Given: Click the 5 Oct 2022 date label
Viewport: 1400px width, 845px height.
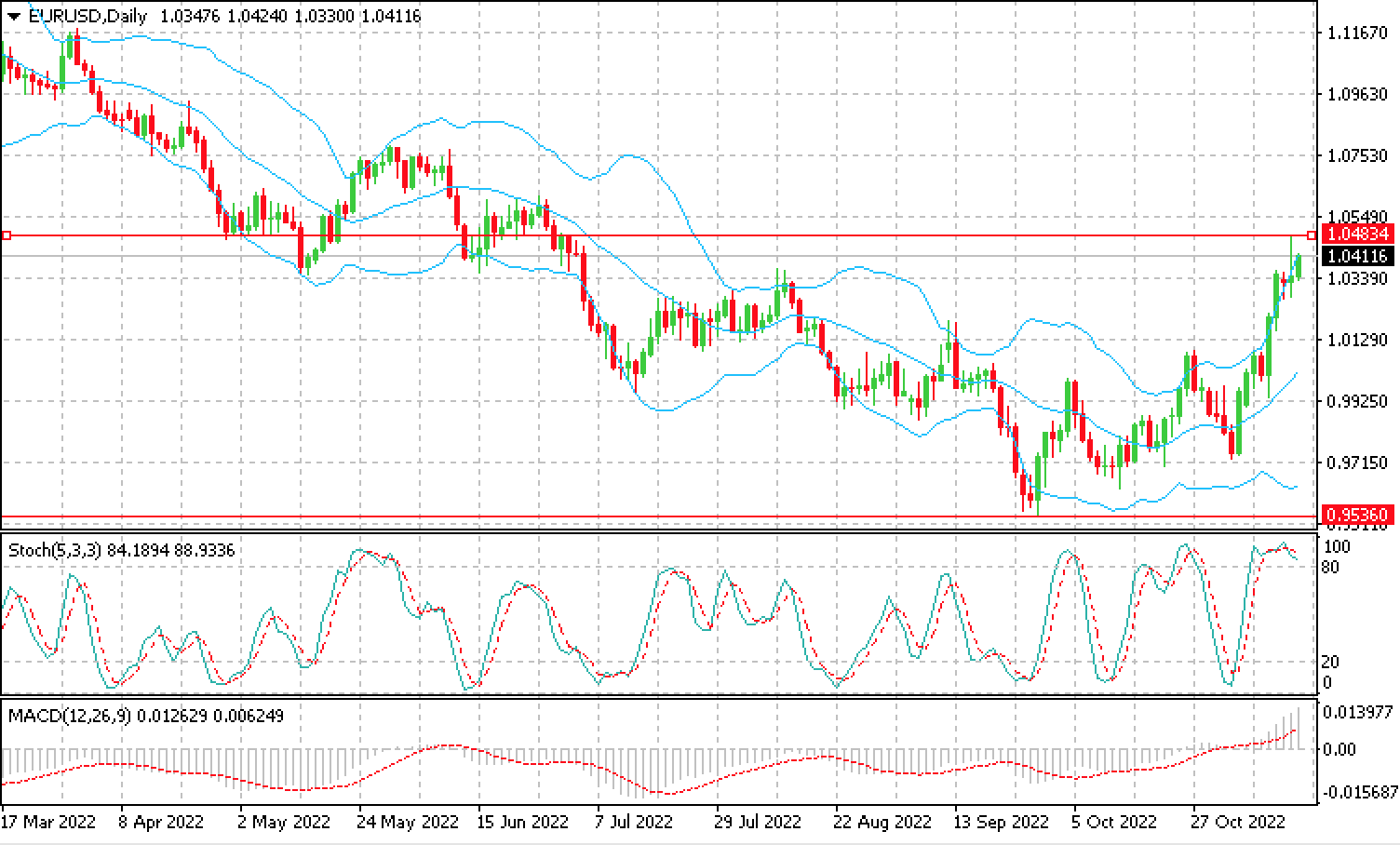Looking at the screenshot, I should (x=1115, y=823).
